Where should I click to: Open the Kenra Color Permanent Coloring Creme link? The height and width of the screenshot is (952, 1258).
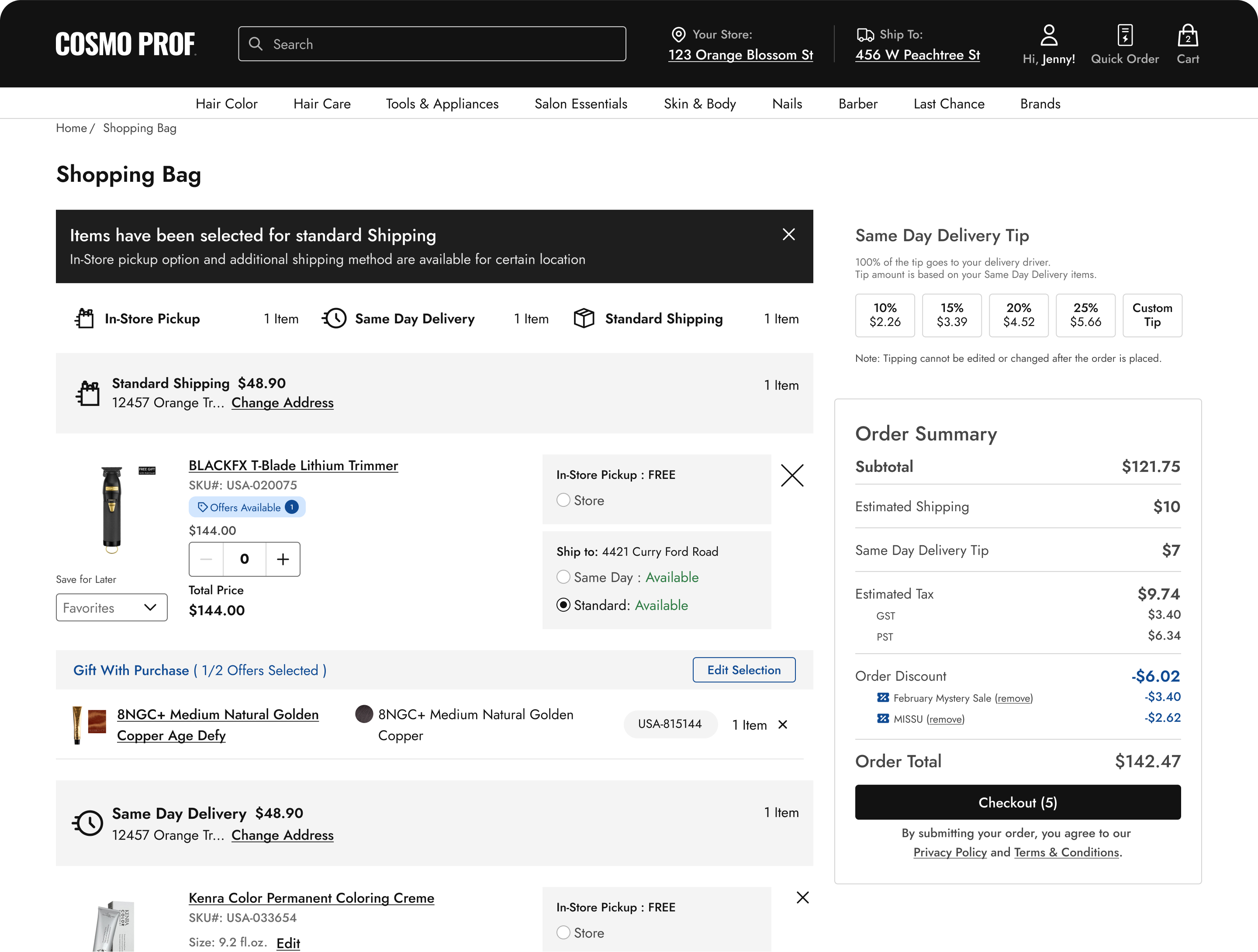(x=311, y=898)
